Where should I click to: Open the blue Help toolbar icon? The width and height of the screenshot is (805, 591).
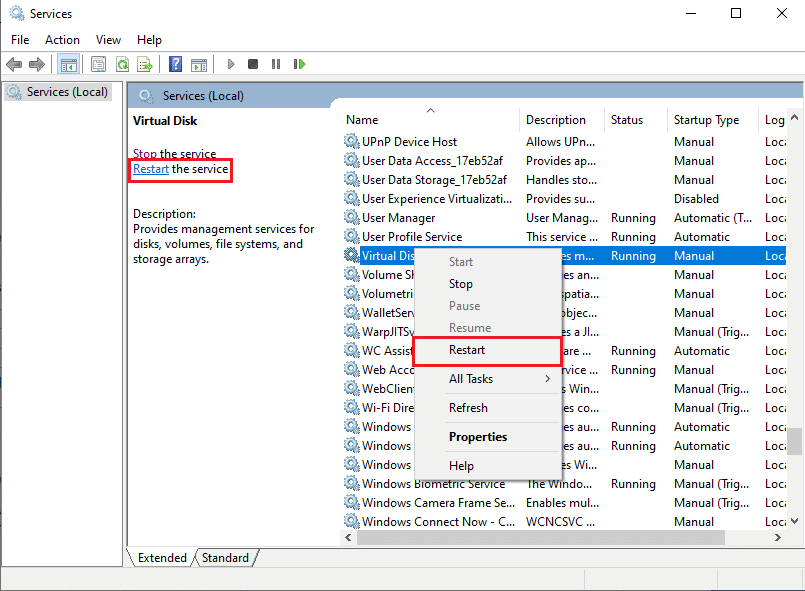pos(175,64)
